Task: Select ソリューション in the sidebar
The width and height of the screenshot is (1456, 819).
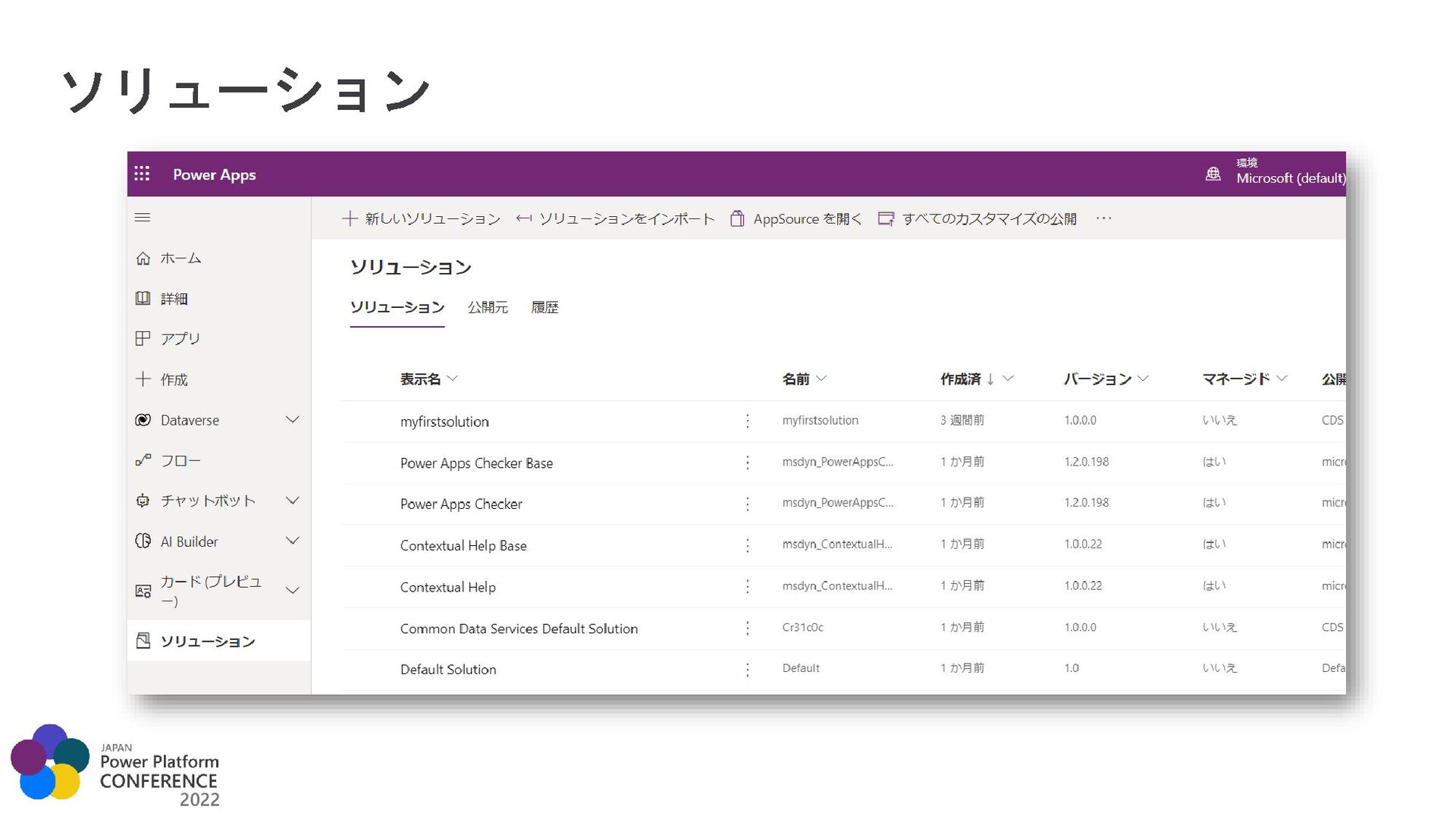Action: (x=218, y=641)
